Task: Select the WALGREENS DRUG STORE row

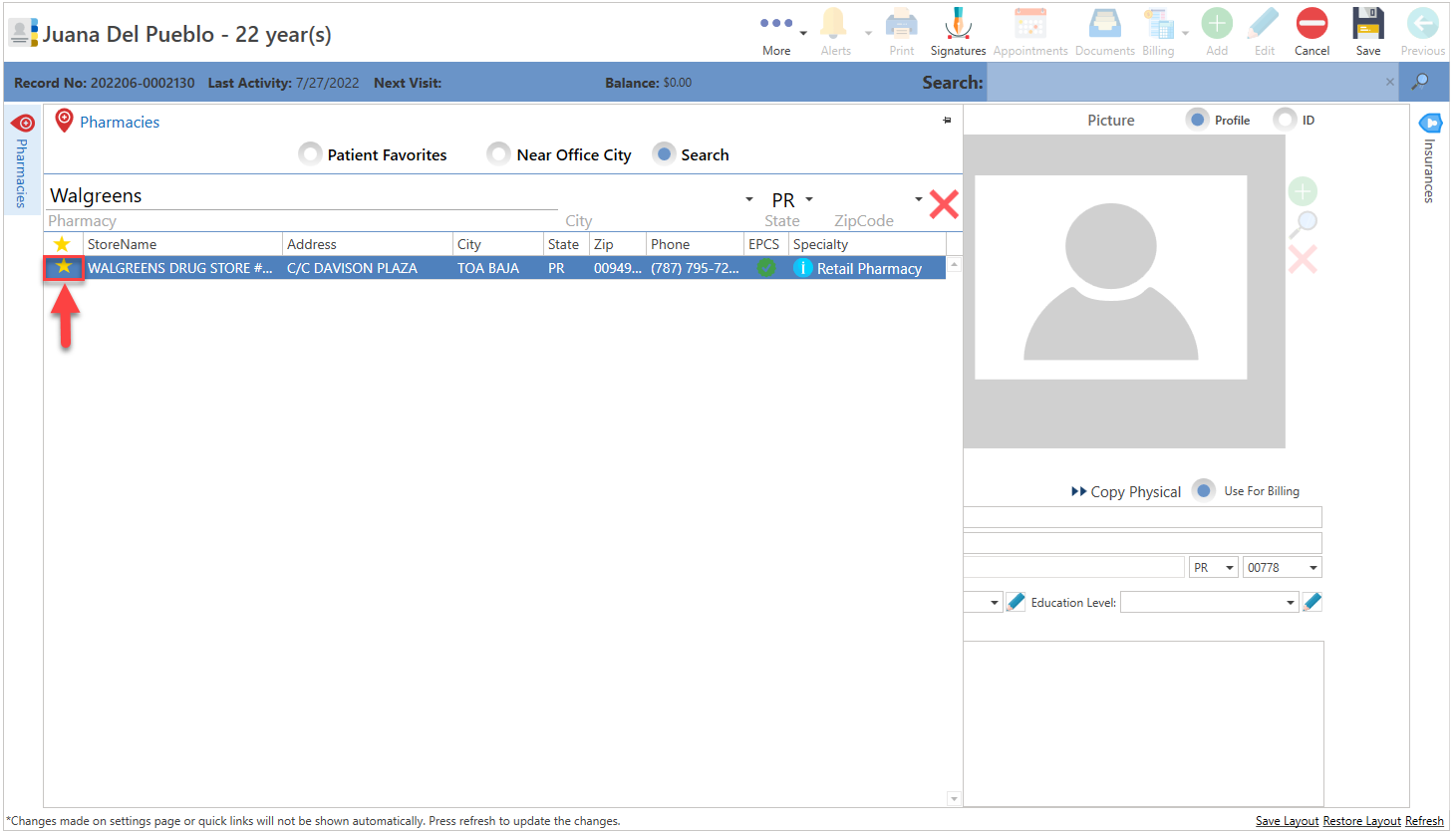Action: (495, 268)
